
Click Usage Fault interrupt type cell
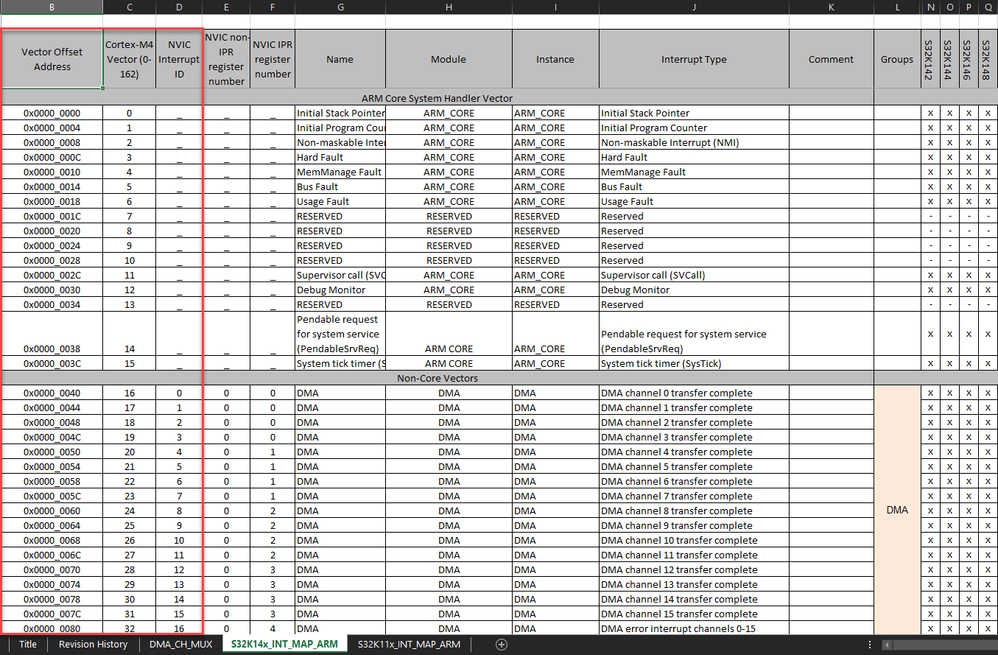coord(694,201)
